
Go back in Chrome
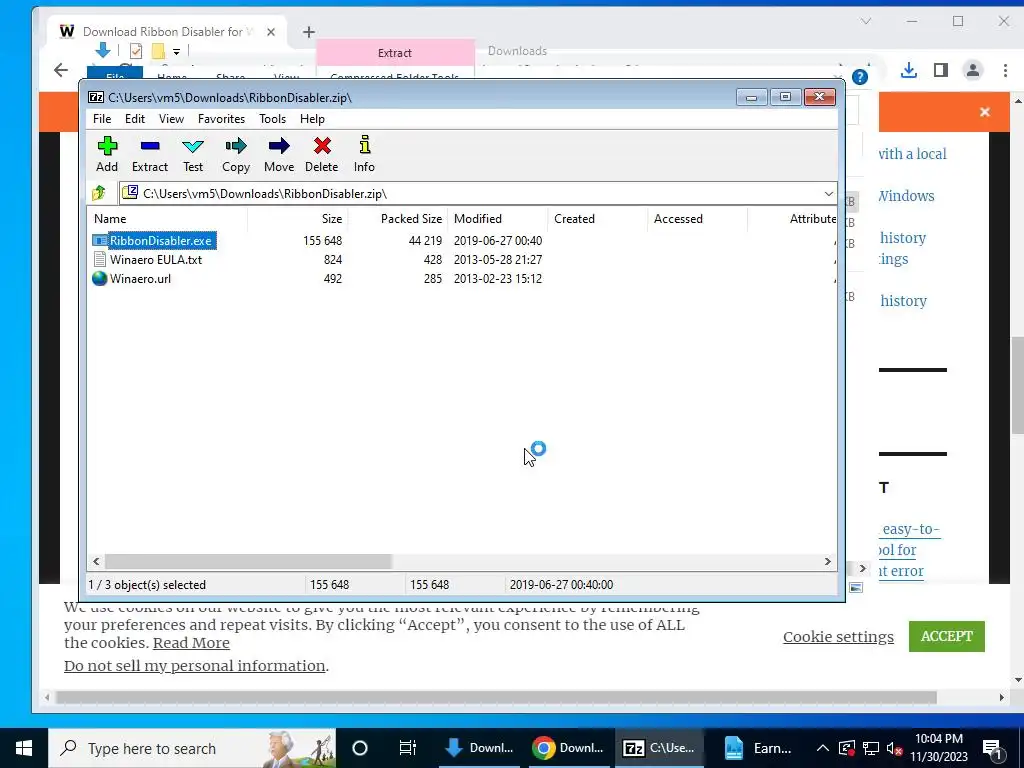[61, 70]
